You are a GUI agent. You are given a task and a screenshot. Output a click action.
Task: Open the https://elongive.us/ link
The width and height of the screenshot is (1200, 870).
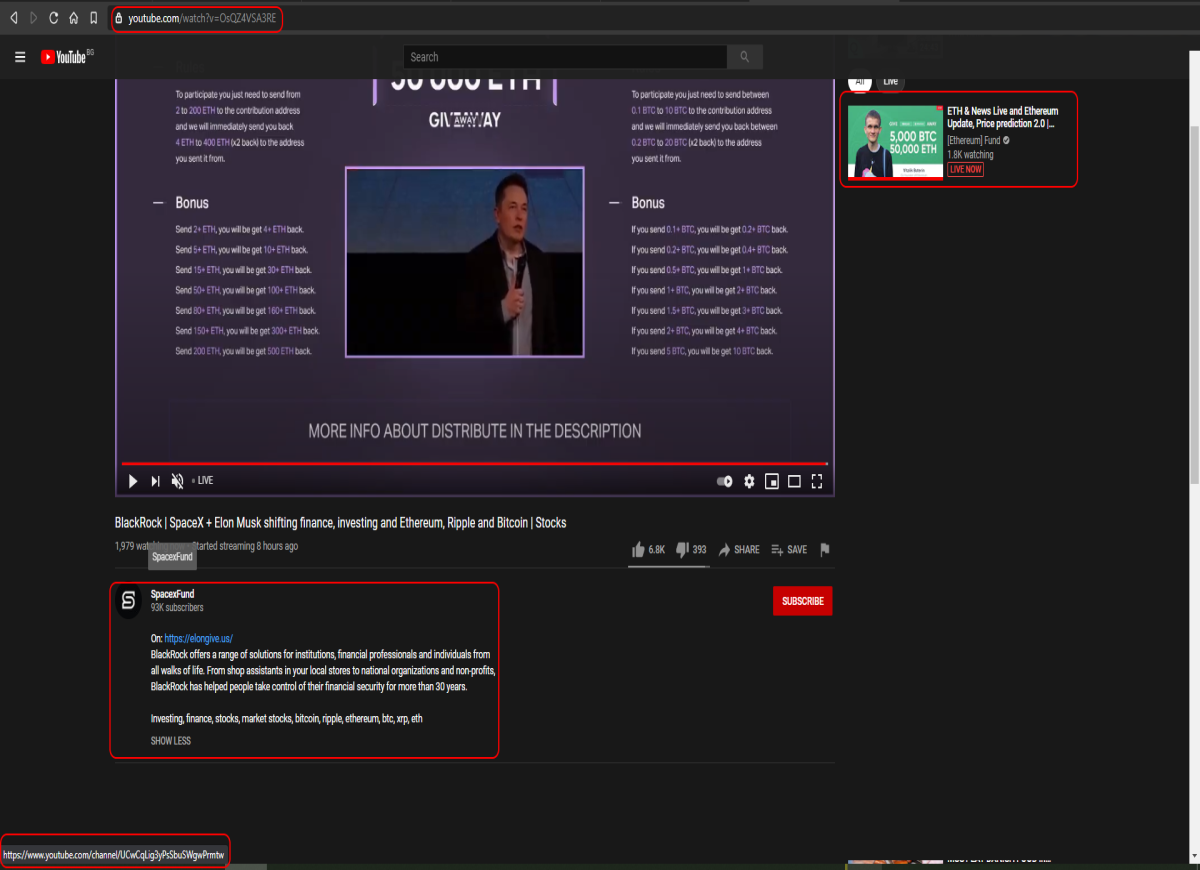(199, 638)
